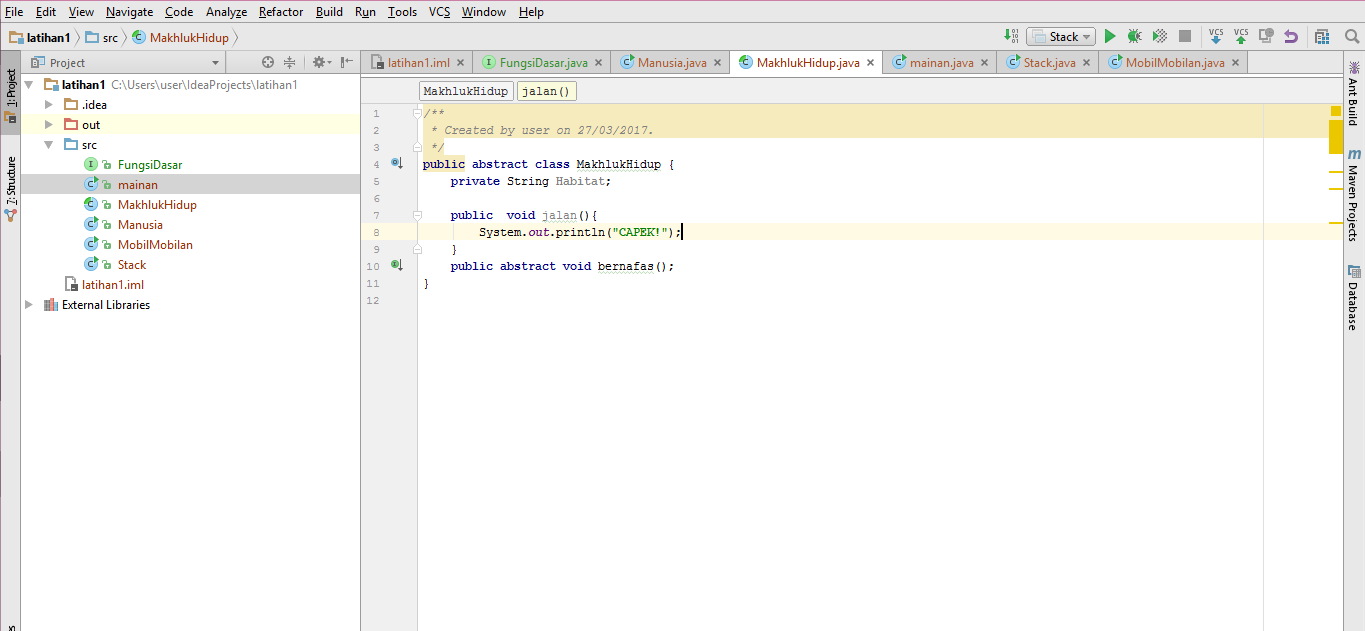The height and width of the screenshot is (631, 1365).
Task: Start debugging with the bug icon
Action: 1134,36
